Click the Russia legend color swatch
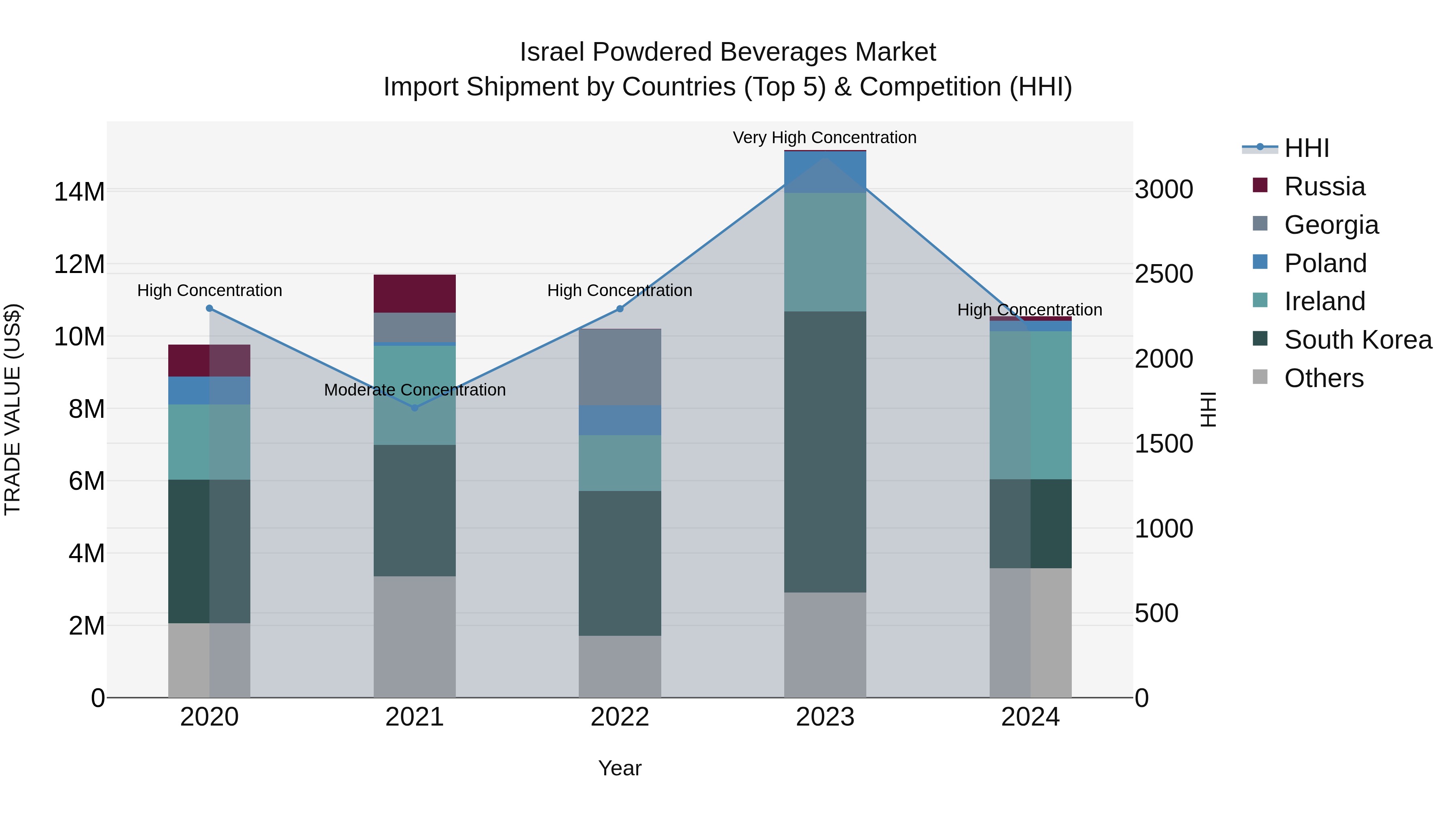1456x819 pixels. (1260, 185)
